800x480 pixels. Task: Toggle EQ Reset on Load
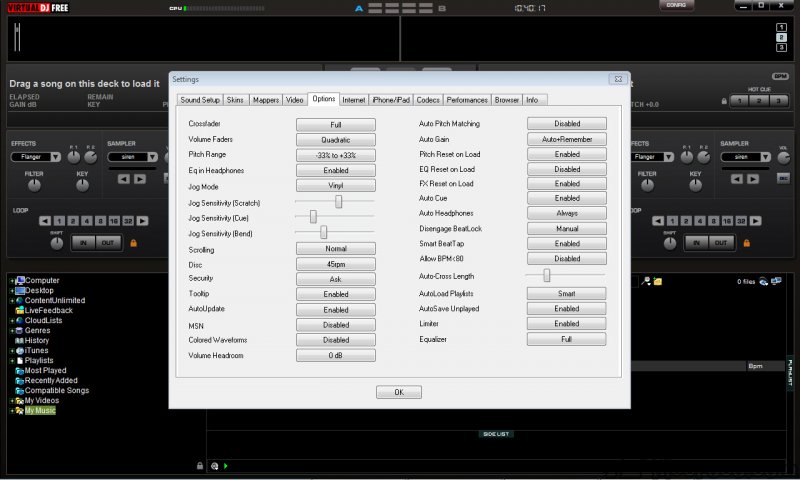567,169
